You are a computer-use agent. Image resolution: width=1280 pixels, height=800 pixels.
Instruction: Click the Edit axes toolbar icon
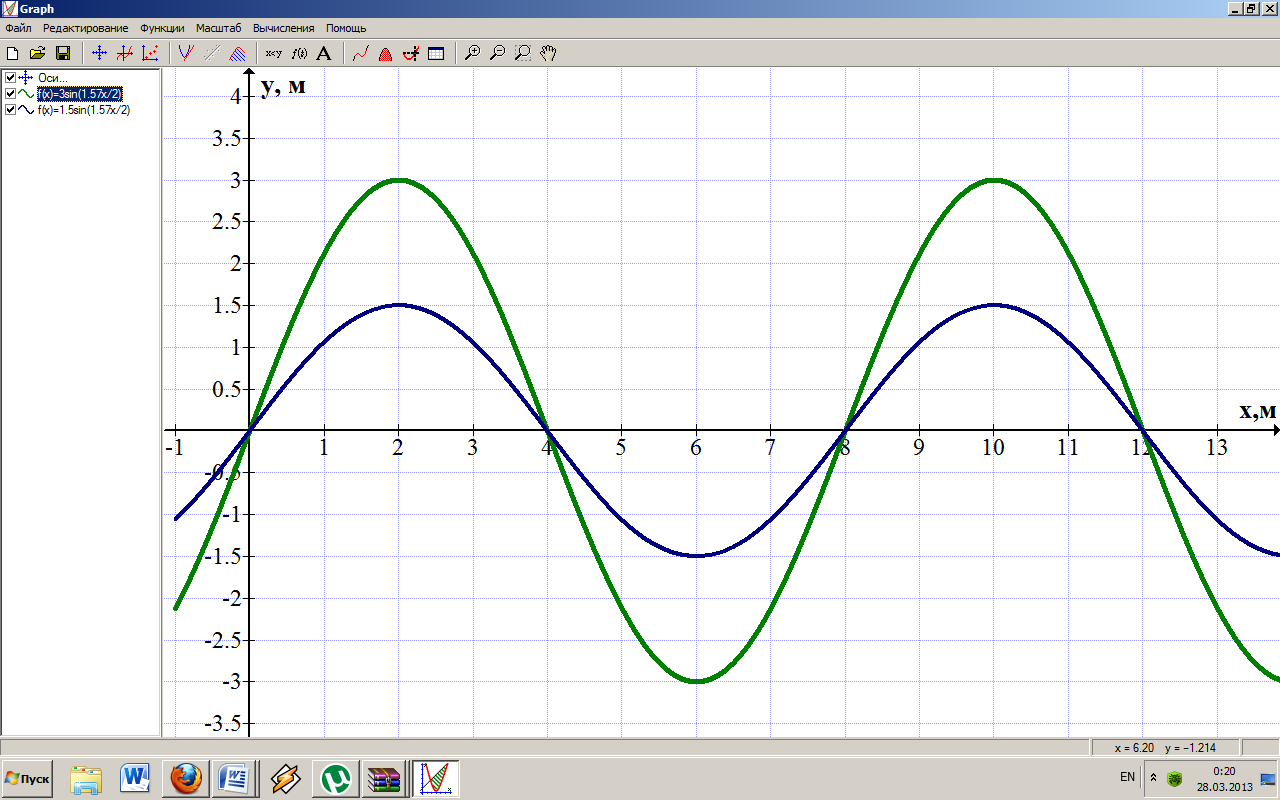pos(99,53)
